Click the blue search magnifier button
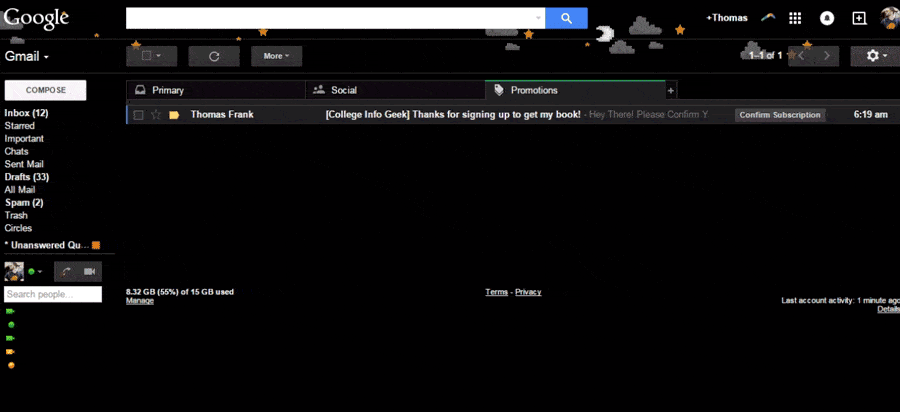Viewport: 900px width, 412px height. [566, 18]
